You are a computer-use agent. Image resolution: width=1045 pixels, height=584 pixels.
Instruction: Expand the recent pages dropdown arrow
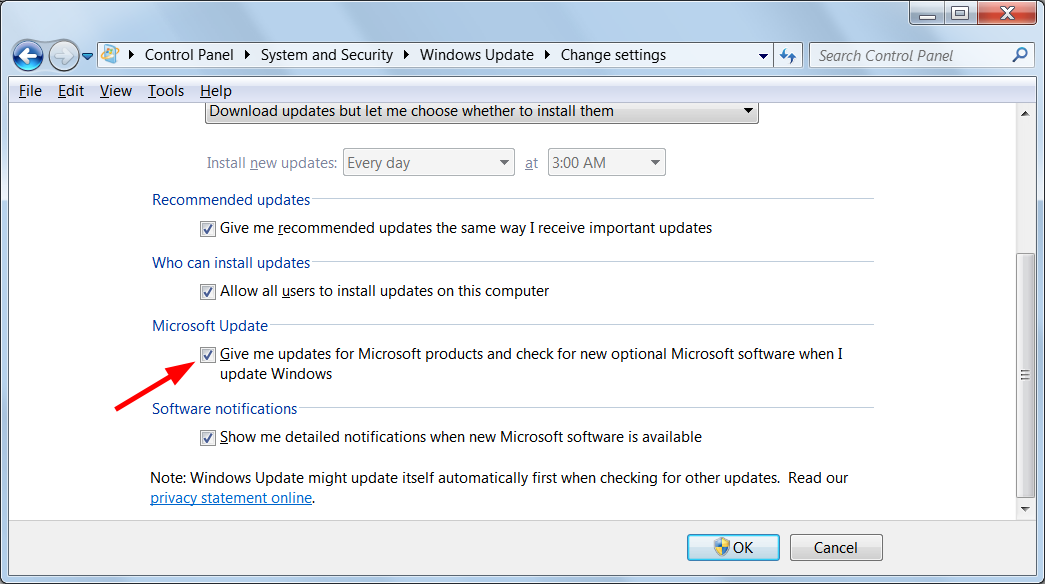pyautogui.click(x=763, y=55)
